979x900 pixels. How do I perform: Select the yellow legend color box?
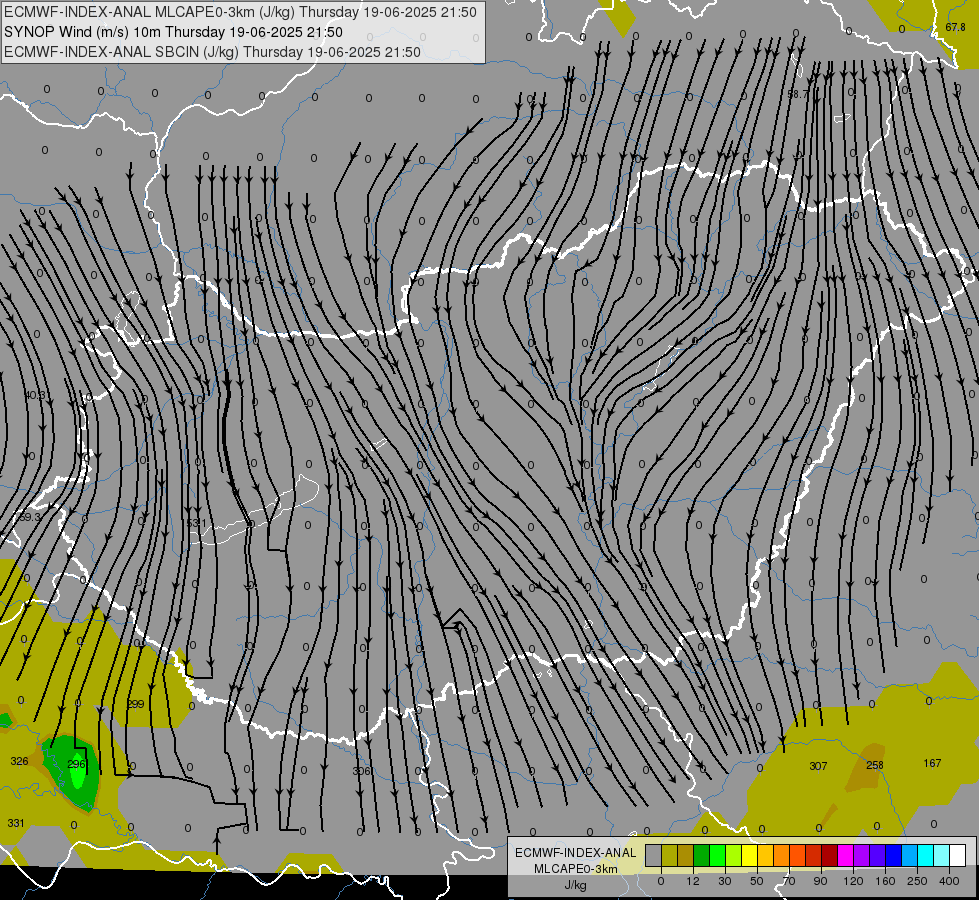point(749,855)
